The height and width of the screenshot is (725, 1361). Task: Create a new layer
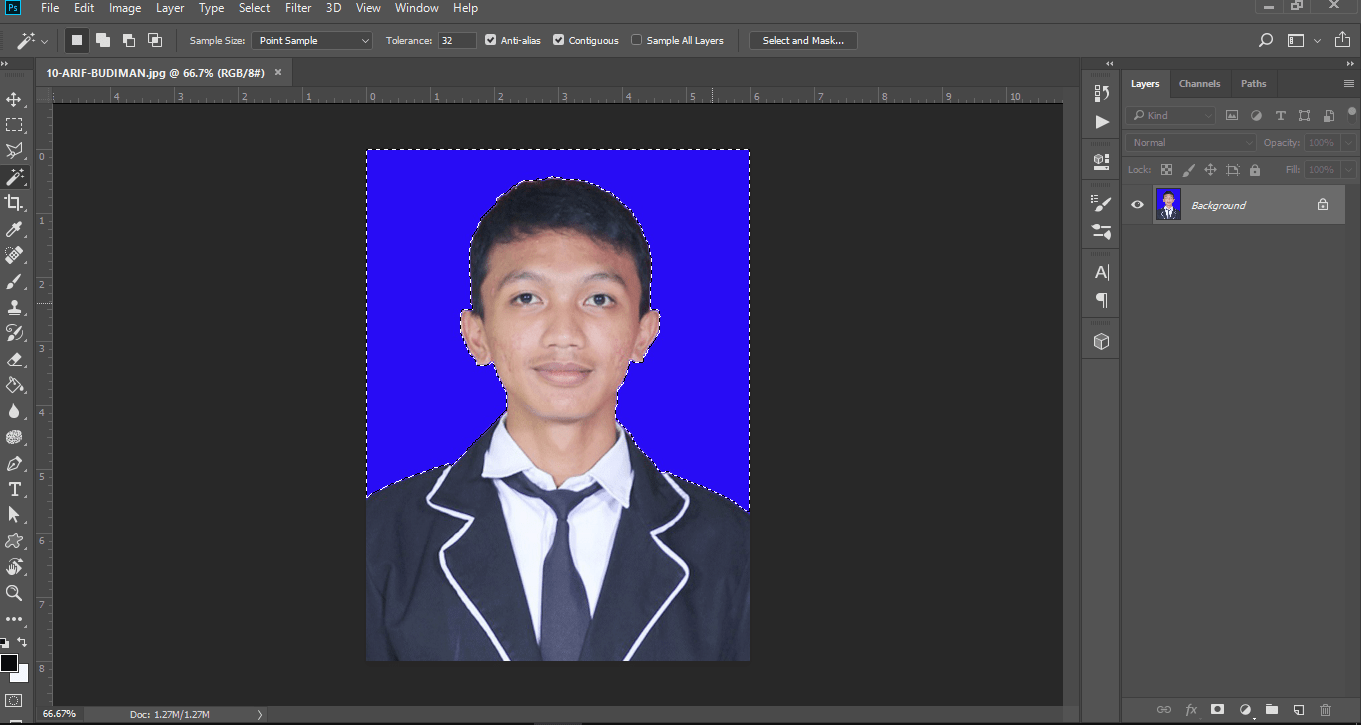pyautogui.click(x=1297, y=708)
